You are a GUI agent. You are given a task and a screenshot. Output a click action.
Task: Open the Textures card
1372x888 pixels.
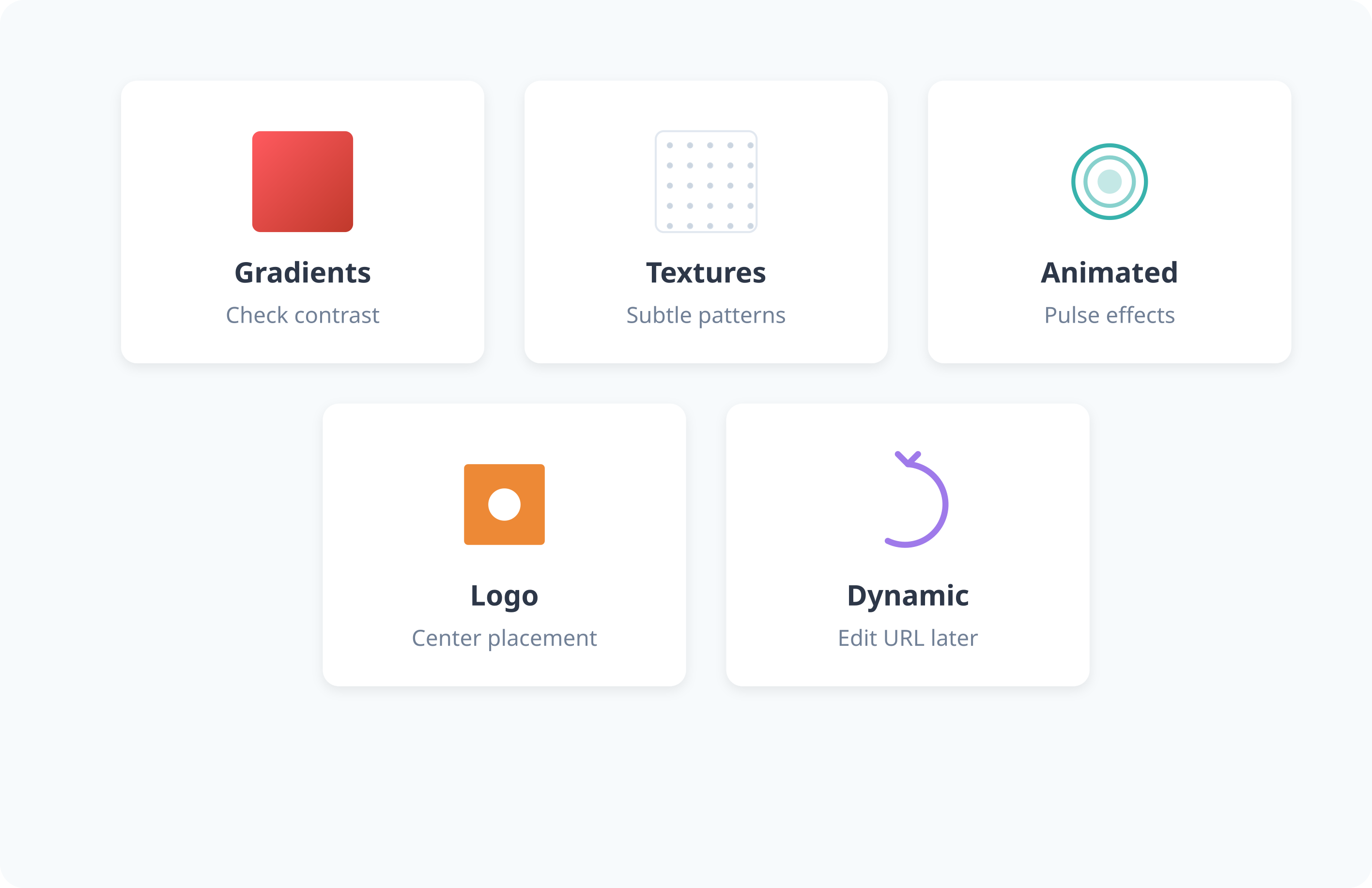point(706,222)
